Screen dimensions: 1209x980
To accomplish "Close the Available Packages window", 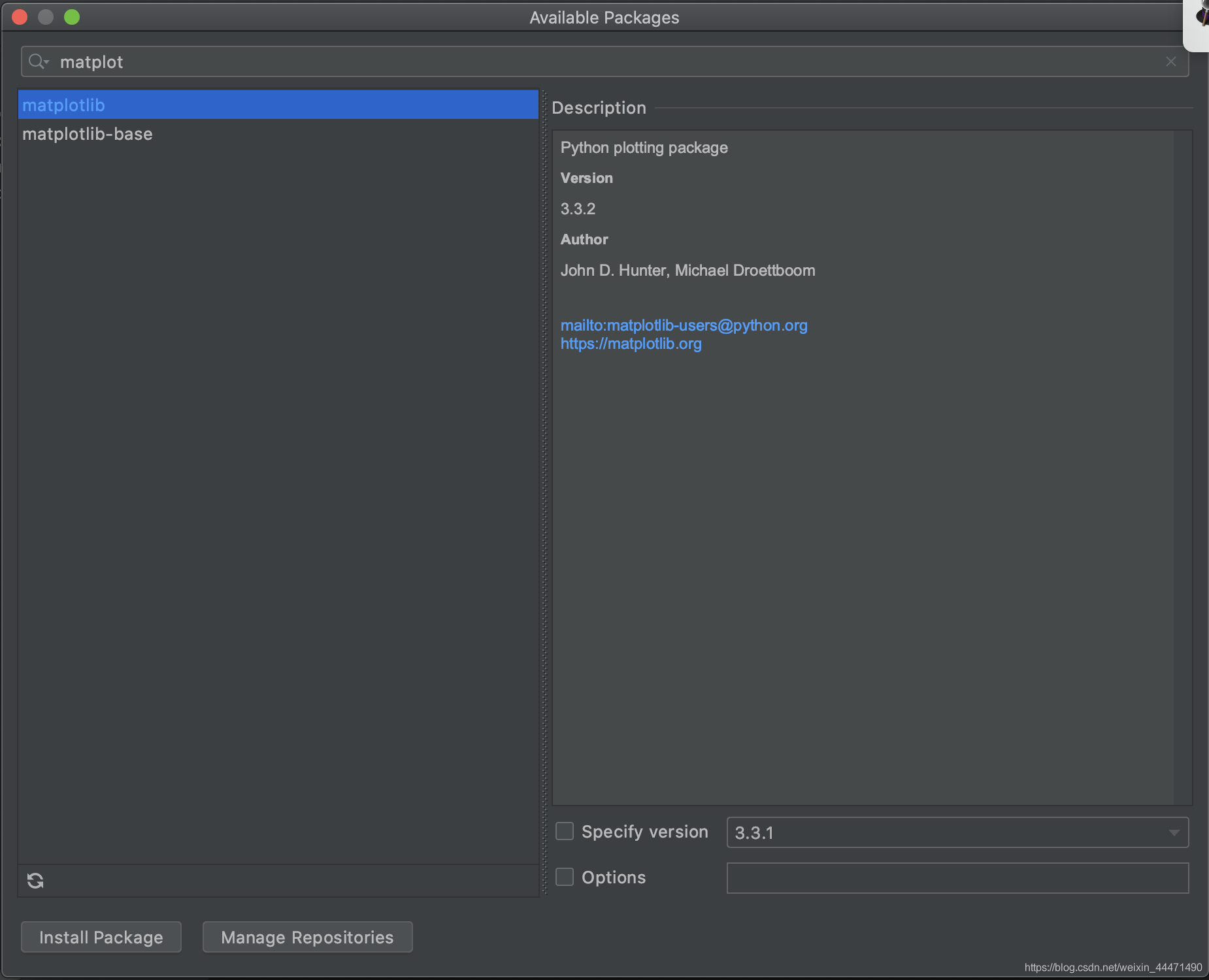I will (x=20, y=17).
